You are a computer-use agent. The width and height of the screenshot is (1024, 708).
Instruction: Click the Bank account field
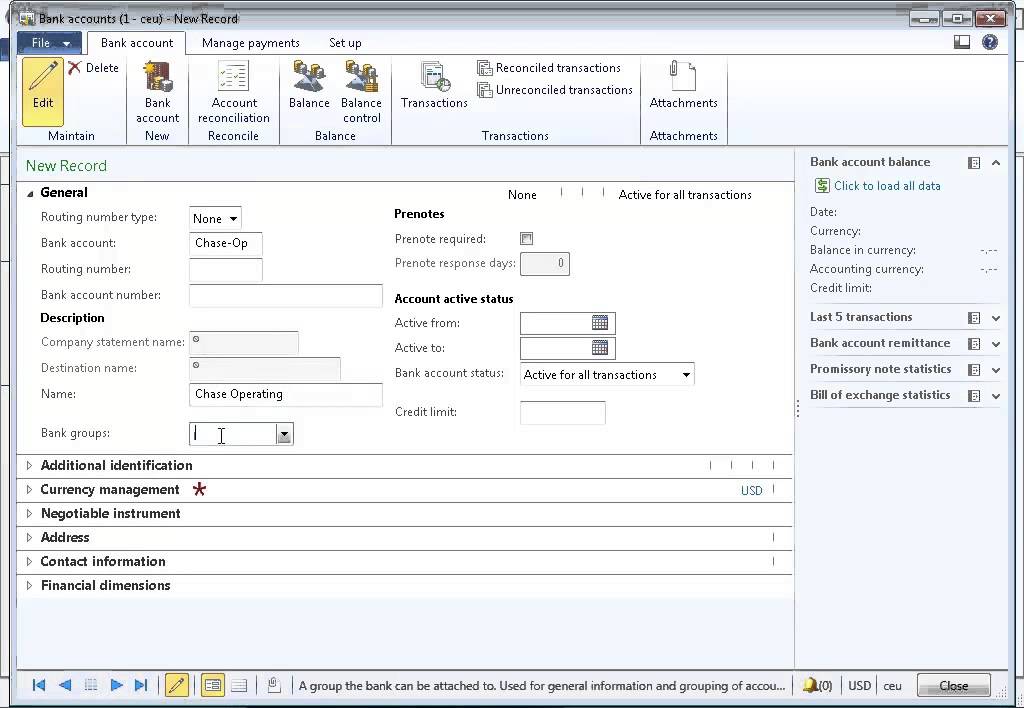click(x=225, y=243)
